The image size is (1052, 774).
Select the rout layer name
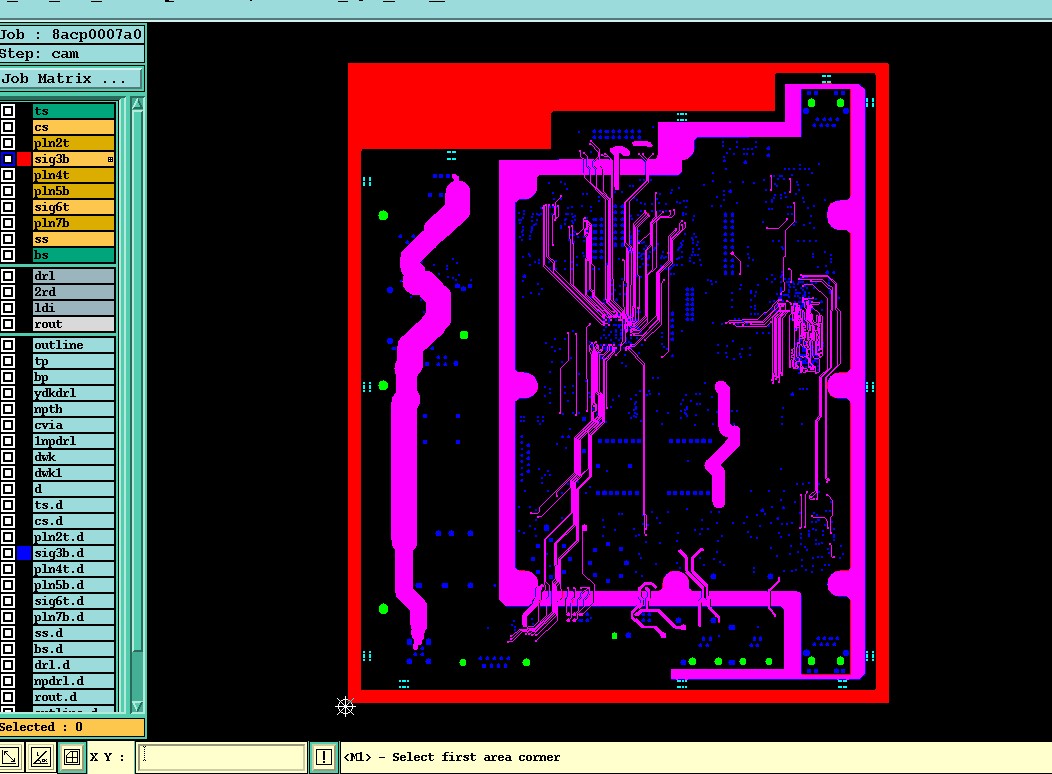point(74,324)
